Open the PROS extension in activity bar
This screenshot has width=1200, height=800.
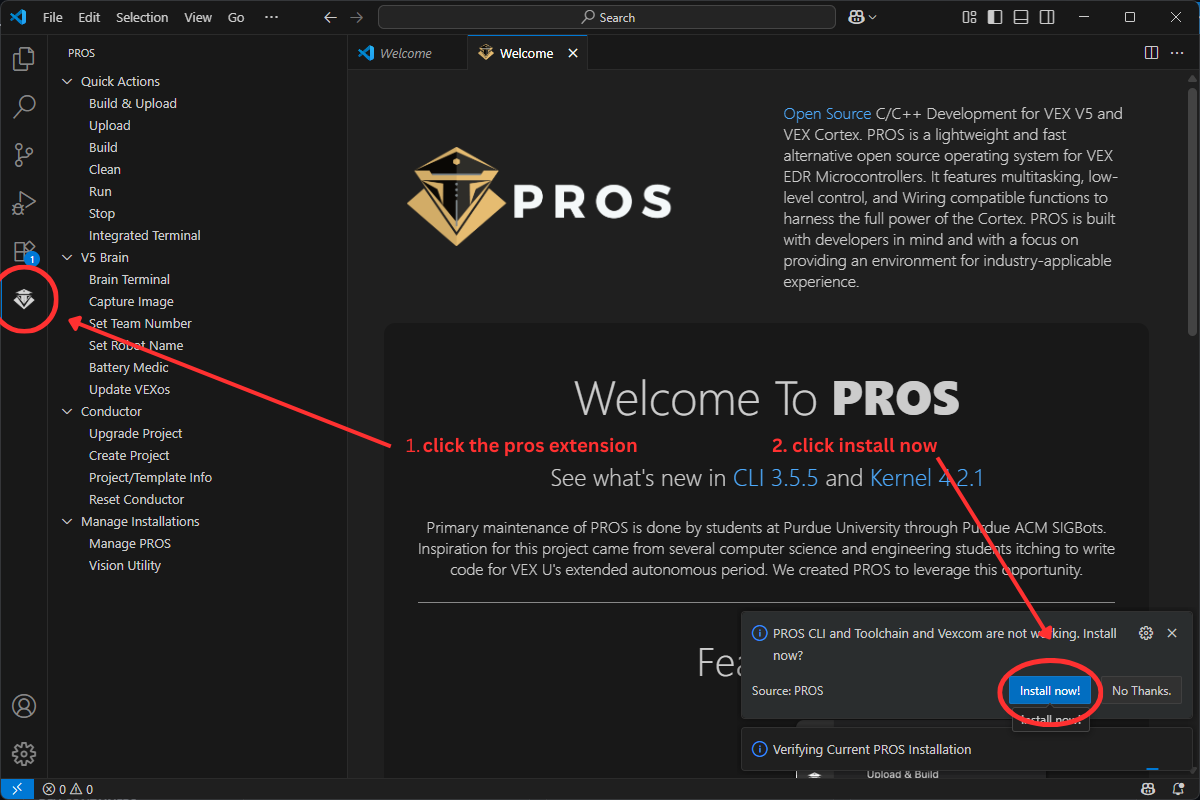[24, 299]
